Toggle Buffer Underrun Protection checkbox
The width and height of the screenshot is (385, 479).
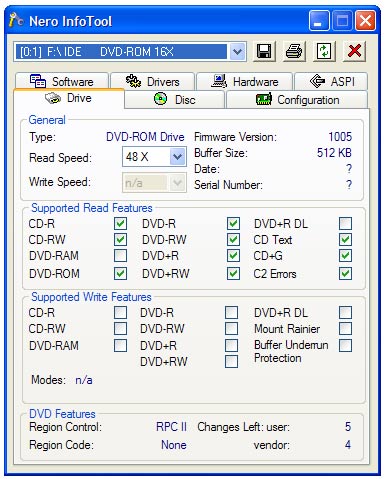(x=345, y=346)
